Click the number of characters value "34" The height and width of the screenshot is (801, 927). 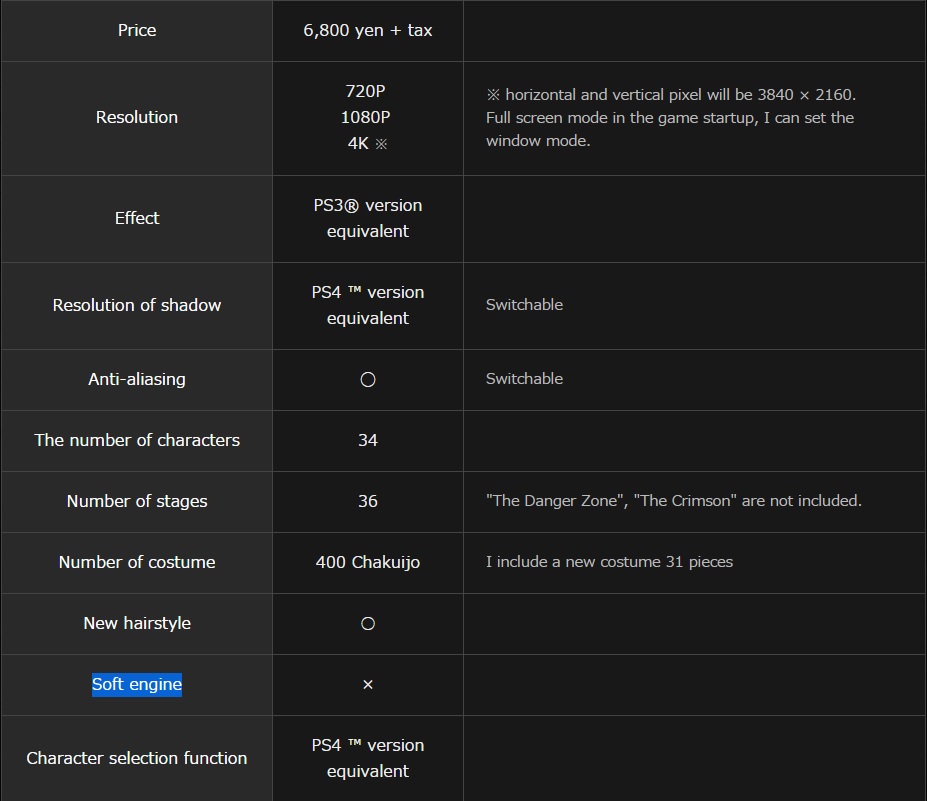368,440
